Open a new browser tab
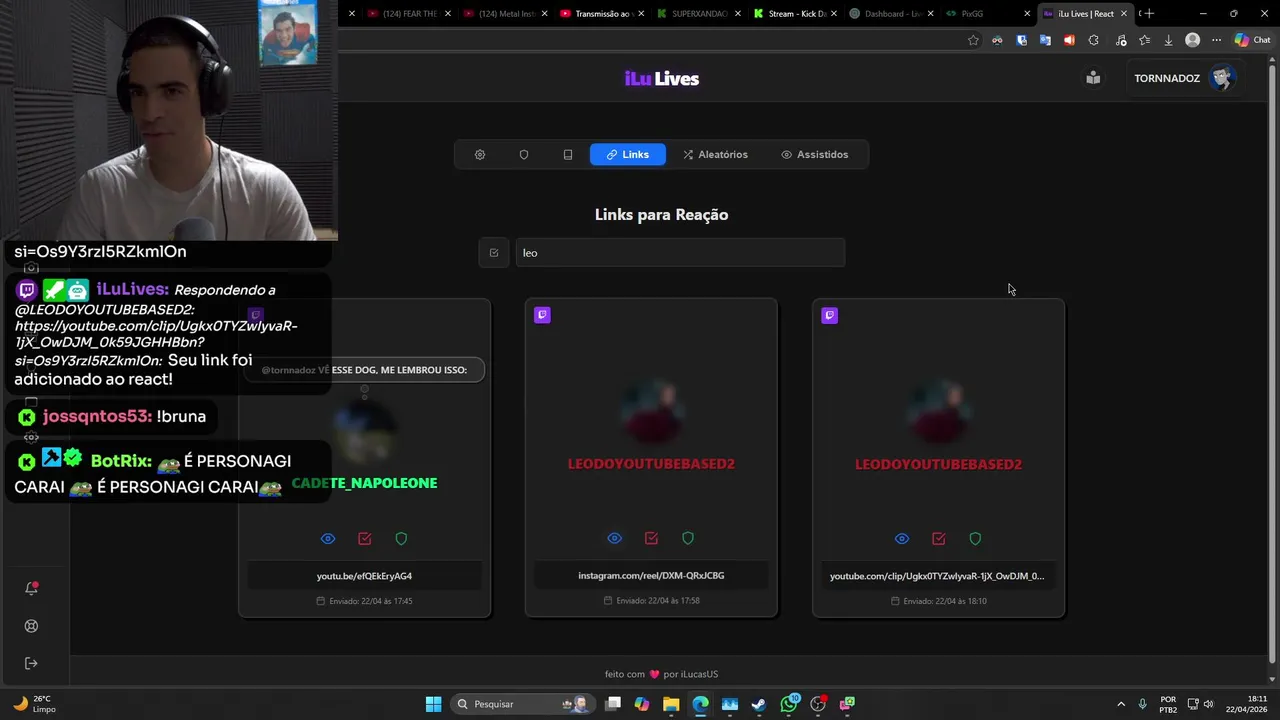The width and height of the screenshot is (1280, 720). coord(1149,14)
